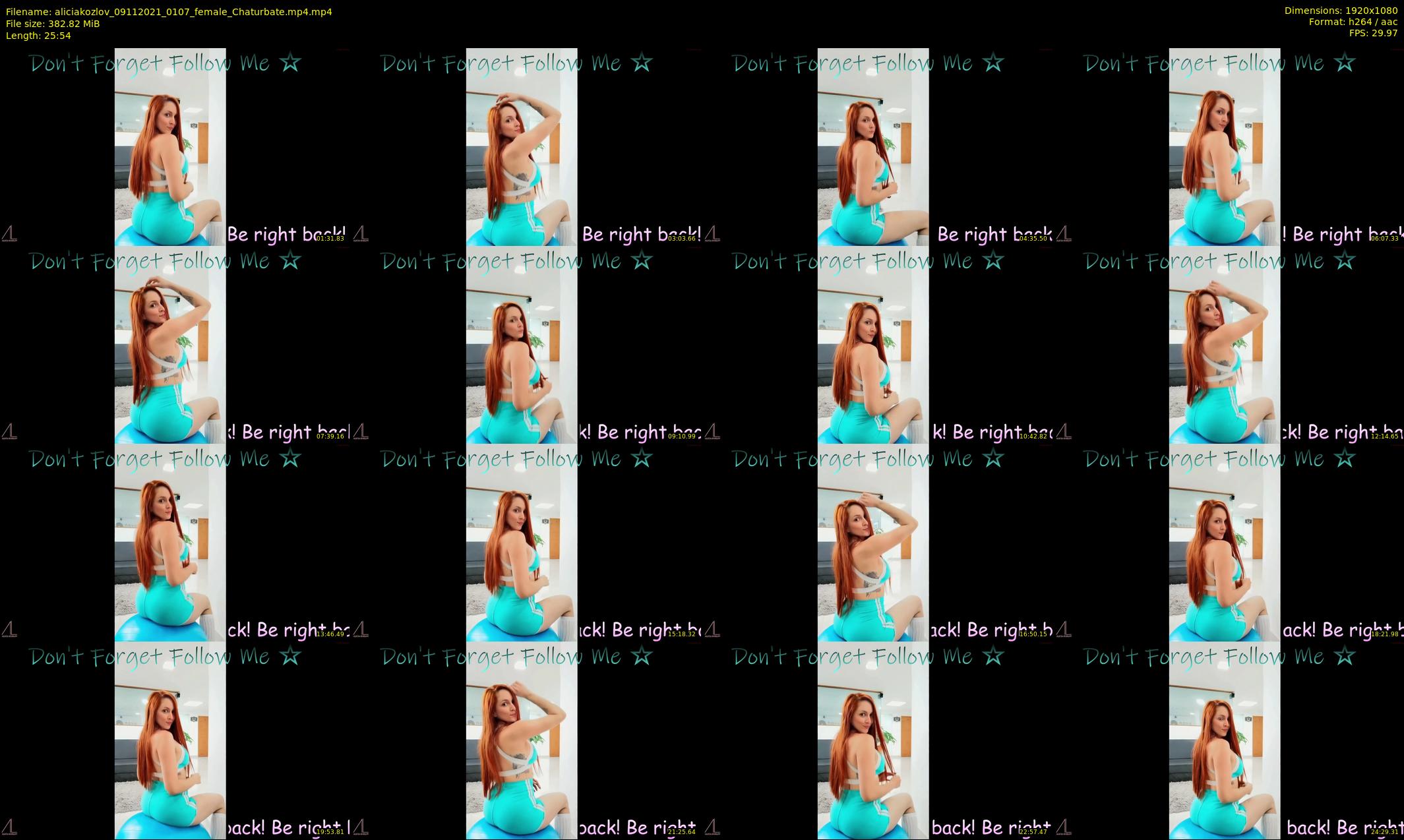The height and width of the screenshot is (840, 1404).
Task: Open the thumbnail frame timestamped 09:10.99
Action: click(x=526, y=344)
